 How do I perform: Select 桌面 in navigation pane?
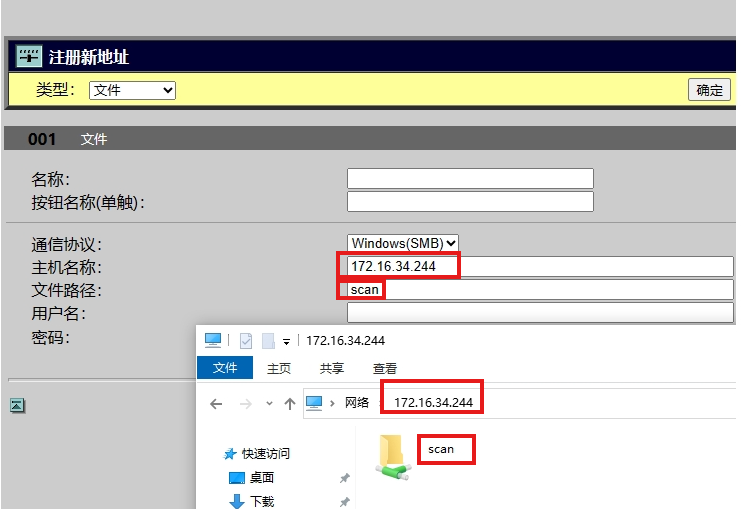click(262, 478)
